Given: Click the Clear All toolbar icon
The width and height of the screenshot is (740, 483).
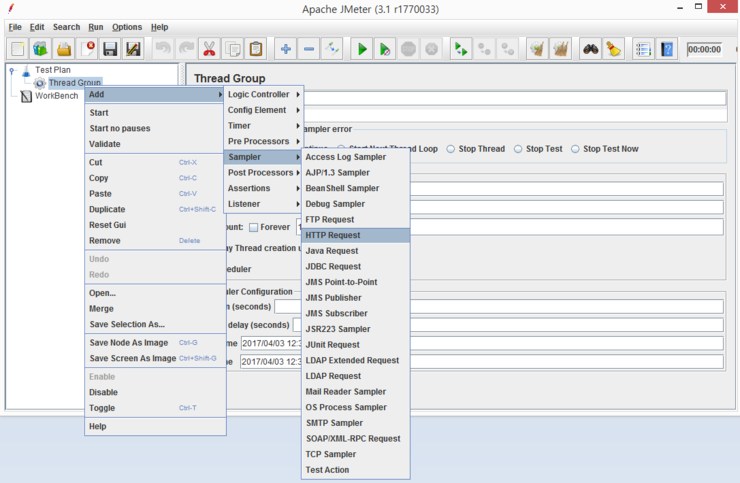Looking at the screenshot, I should coord(560,49).
